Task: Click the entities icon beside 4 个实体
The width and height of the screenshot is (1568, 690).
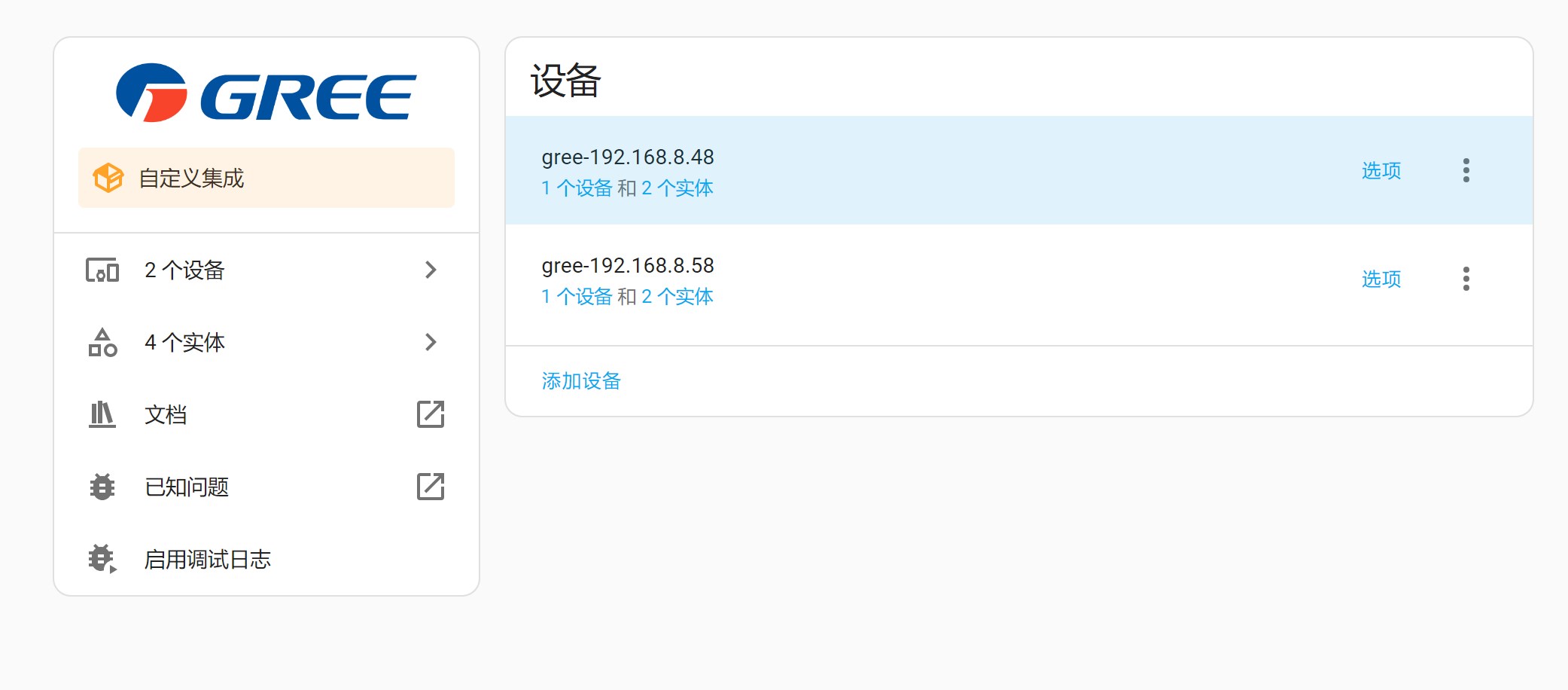Action: 102,342
